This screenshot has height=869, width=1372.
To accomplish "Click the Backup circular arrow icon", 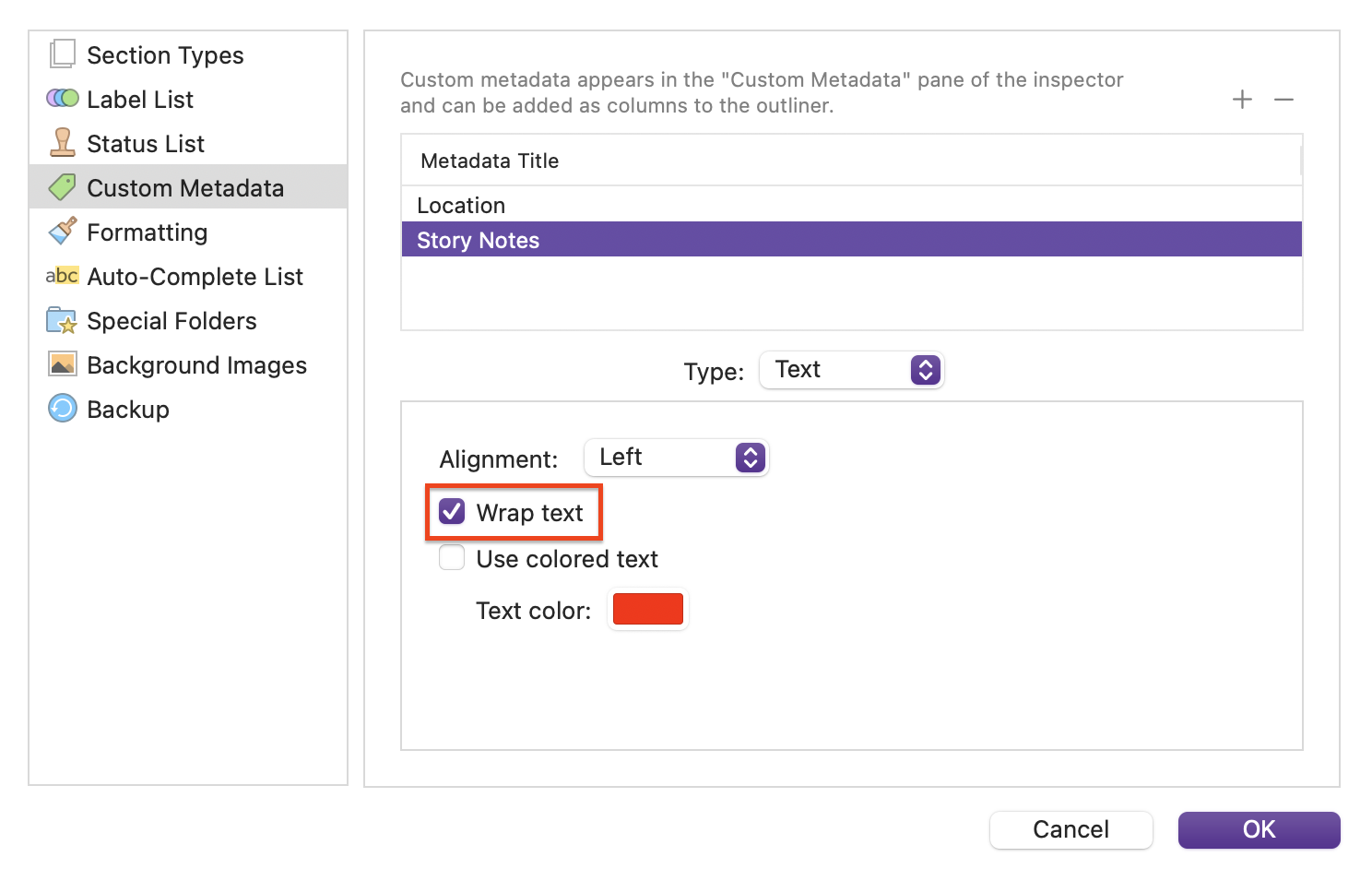I will click(62, 408).
